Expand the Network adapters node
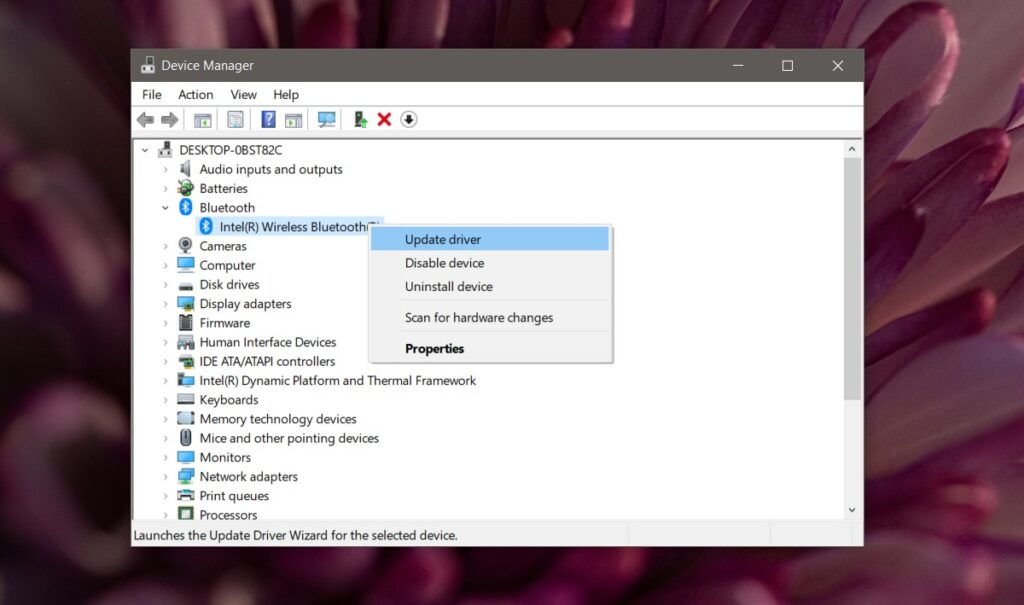This screenshot has width=1024, height=605. tap(166, 477)
